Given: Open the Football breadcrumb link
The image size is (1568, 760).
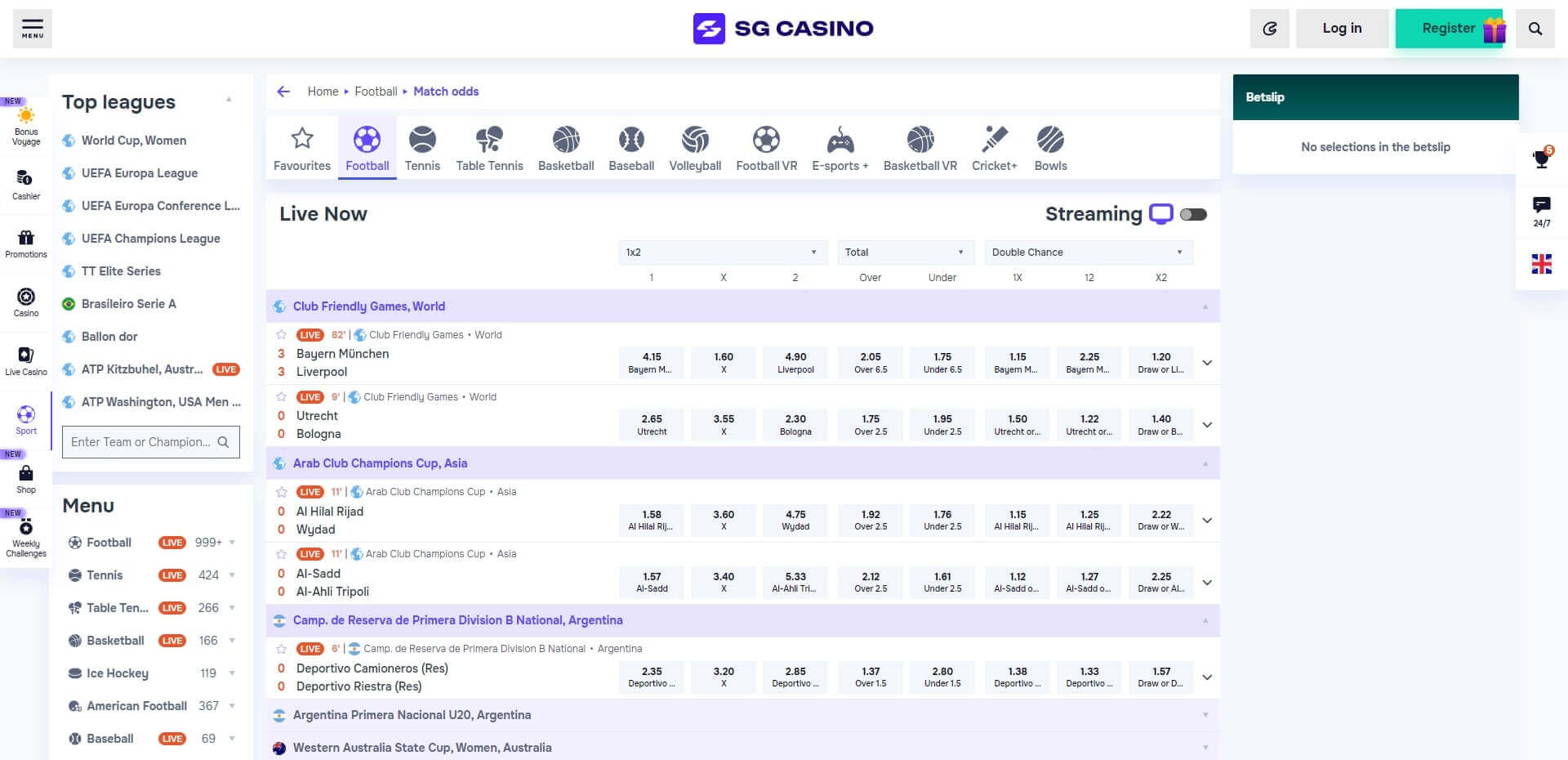Looking at the screenshot, I should coord(376,91).
